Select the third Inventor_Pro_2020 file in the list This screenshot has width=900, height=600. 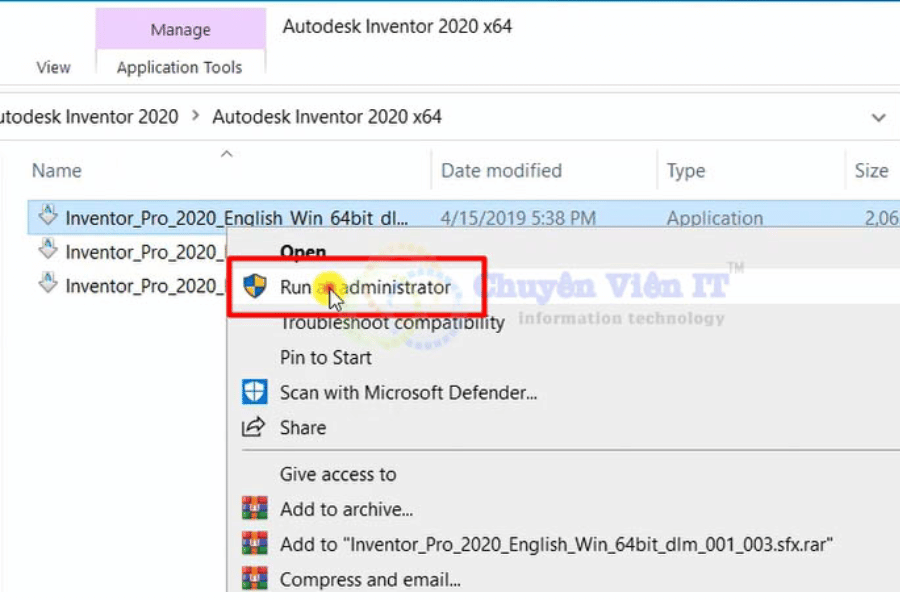pyautogui.click(x=140, y=286)
